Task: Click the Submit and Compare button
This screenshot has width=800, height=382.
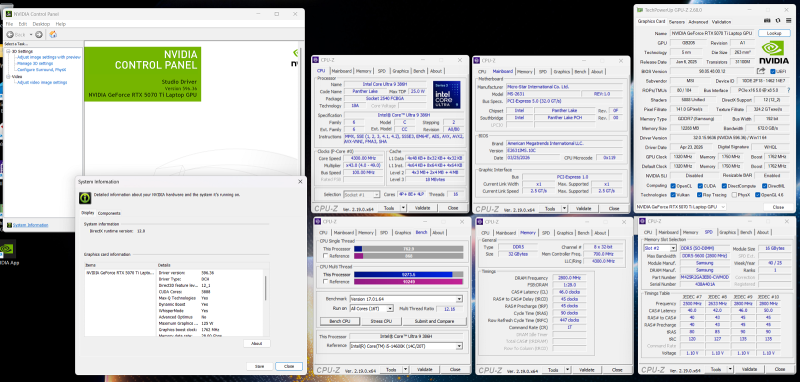Action: pos(434,321)
